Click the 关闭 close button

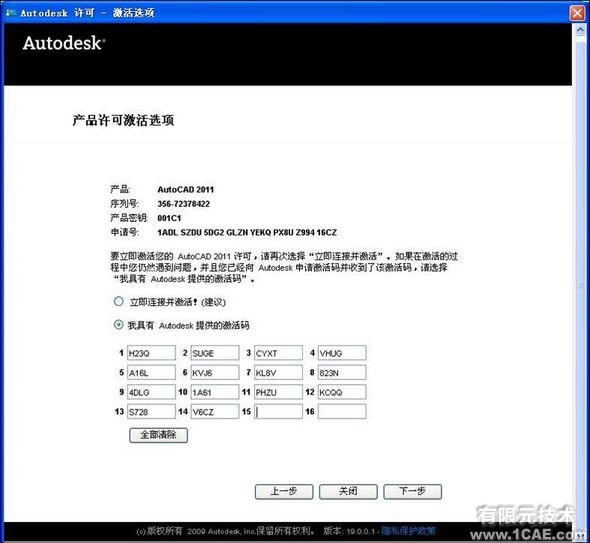click(x=348, y=491)
